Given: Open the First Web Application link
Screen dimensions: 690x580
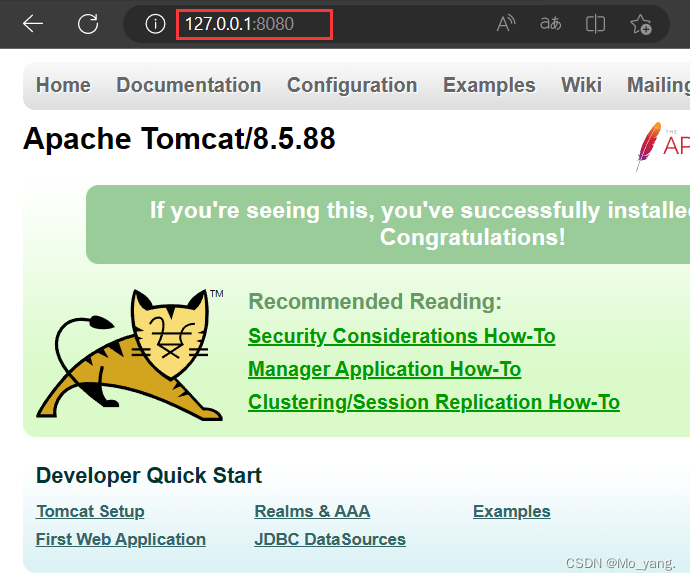Looking at the screenshot, I should [121, 540].
